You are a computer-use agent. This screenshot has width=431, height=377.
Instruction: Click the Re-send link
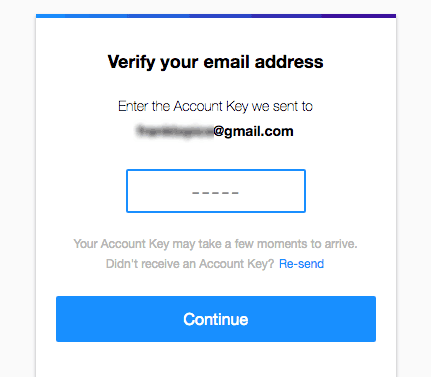(x=301, y=264)
